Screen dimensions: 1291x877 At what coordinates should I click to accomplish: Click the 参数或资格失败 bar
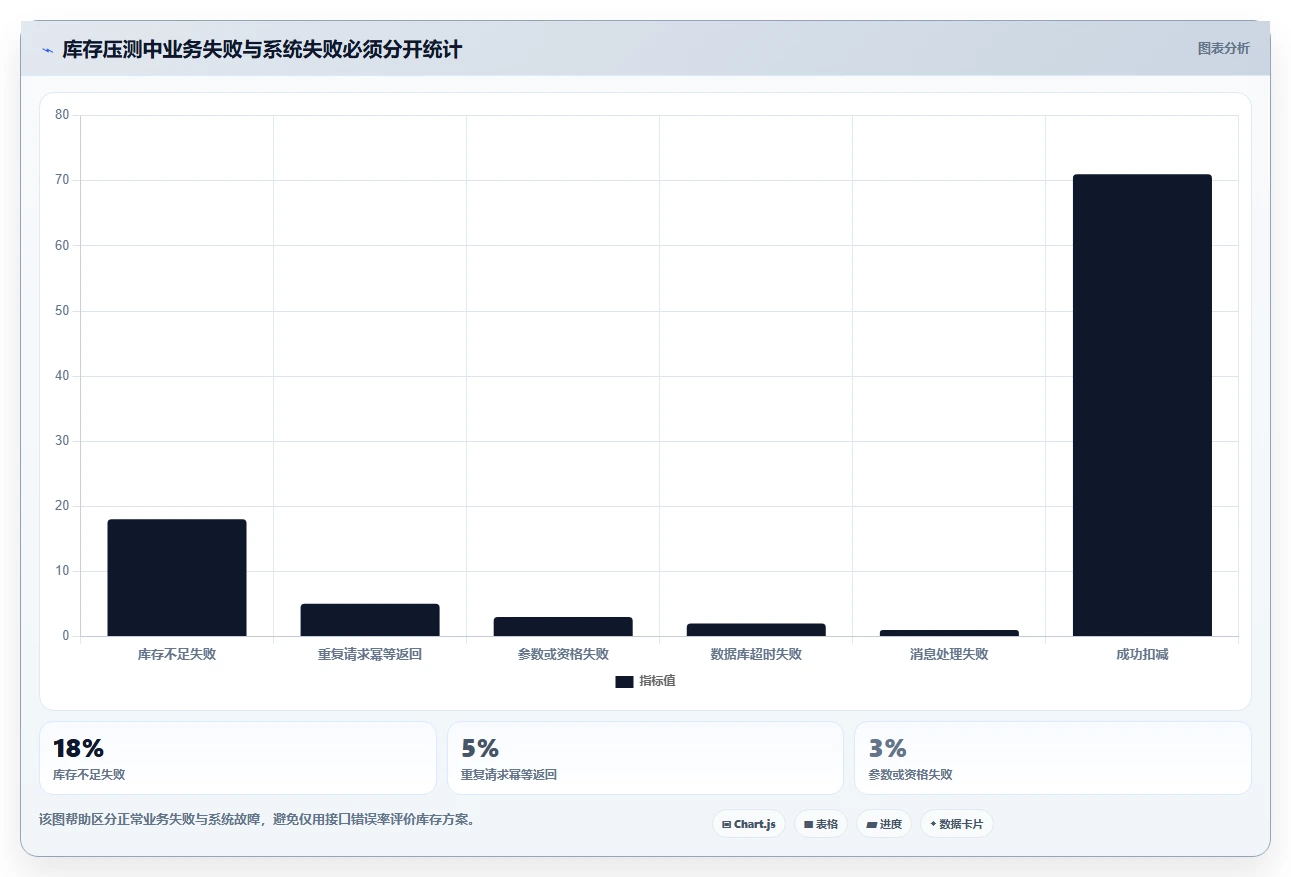pos(563,626)
